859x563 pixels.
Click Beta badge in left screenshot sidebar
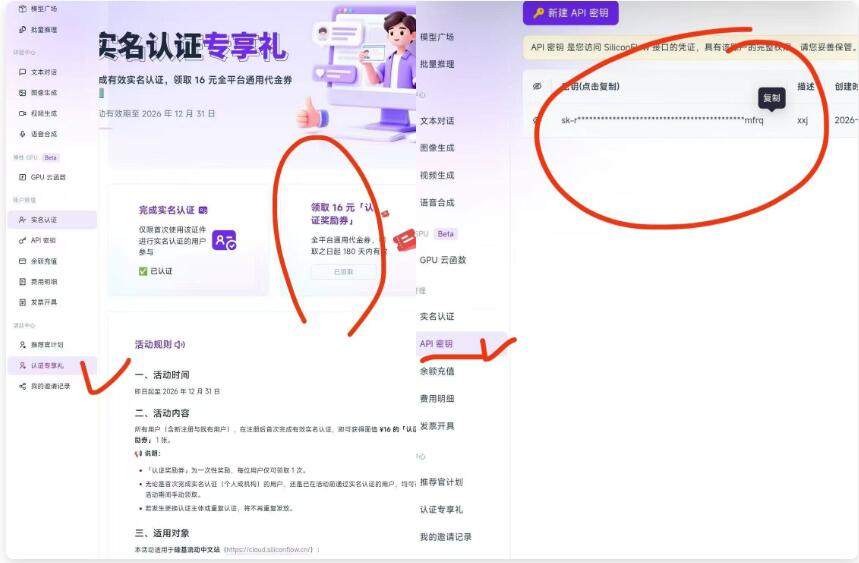(50, 158)
